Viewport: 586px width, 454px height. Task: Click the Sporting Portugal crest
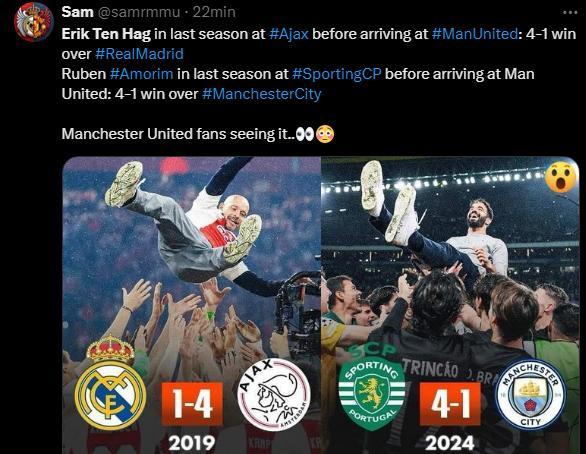pyautogui.click(x=372, y=393)
